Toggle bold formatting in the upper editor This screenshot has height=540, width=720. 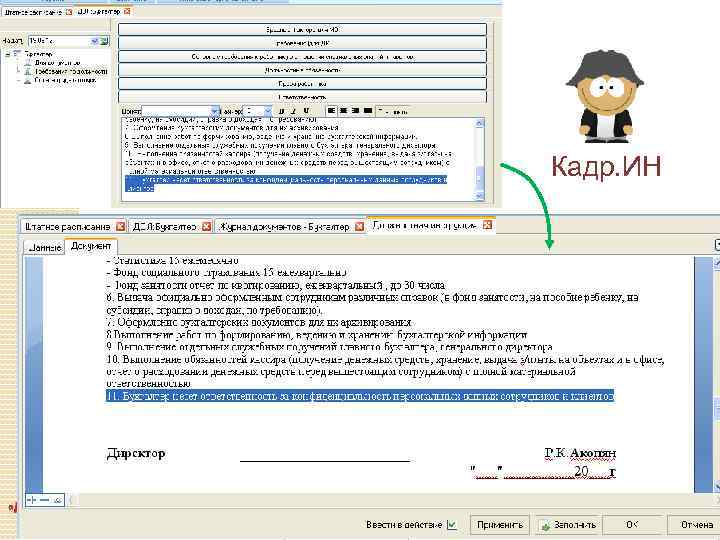(281, 111)
